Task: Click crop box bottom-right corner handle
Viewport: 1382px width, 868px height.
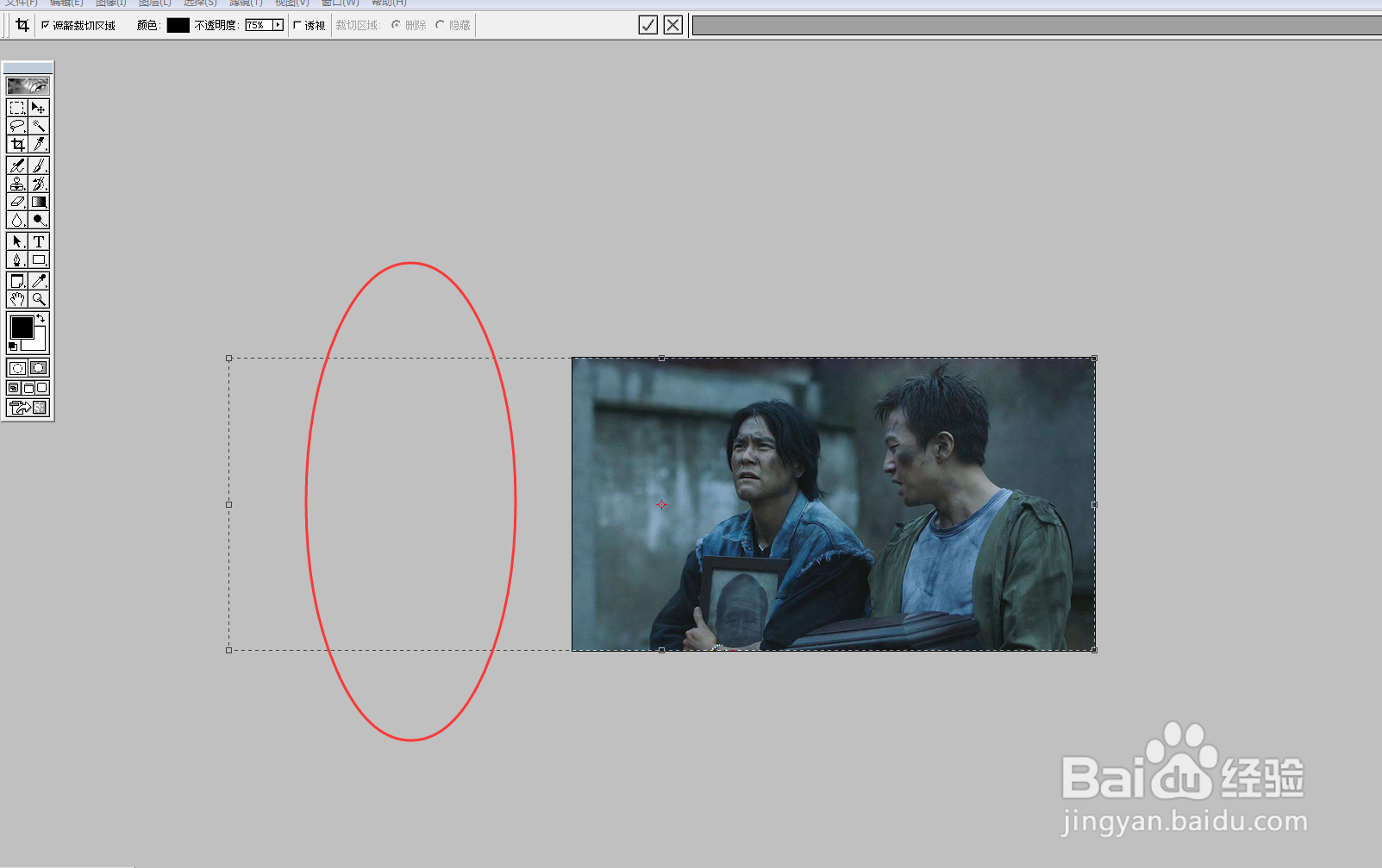Action: tap(1094, 650)
